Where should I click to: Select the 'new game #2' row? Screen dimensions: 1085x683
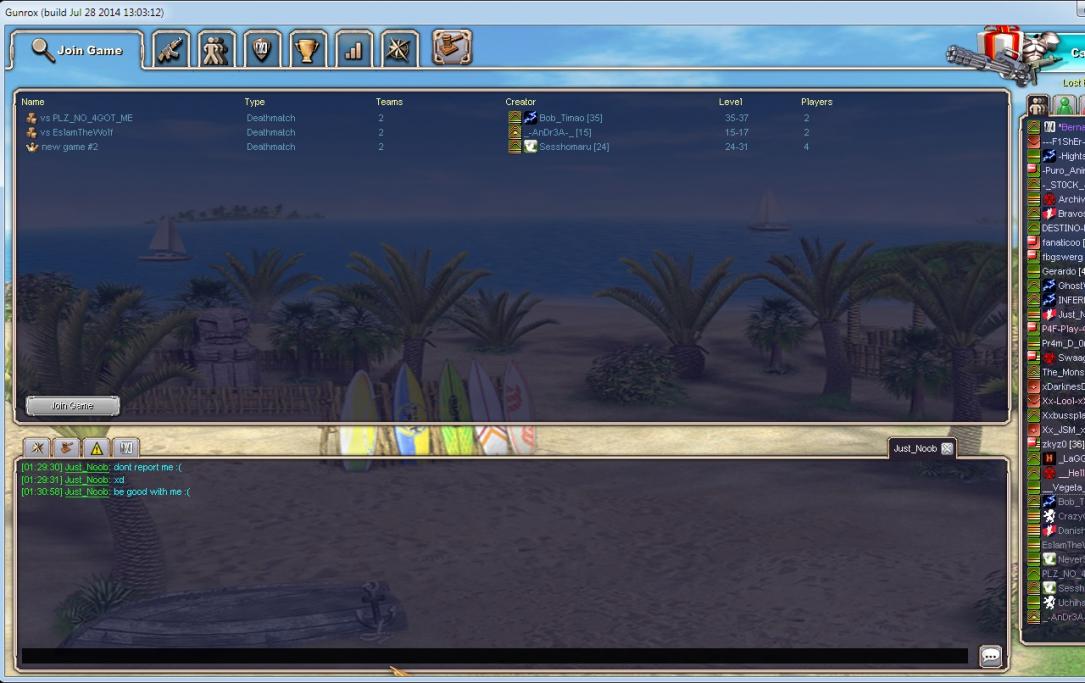coord(69,147)
